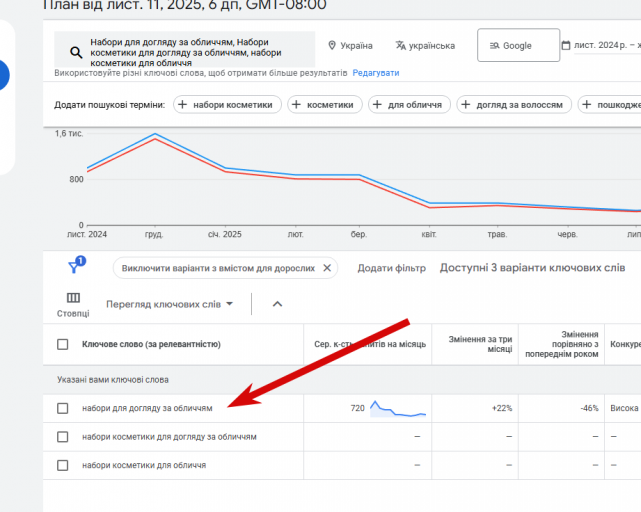Viewport: 641px width, 512px height.
Task: Click the search magnifier icon in keyword box
Action: (x=76, y=52)
